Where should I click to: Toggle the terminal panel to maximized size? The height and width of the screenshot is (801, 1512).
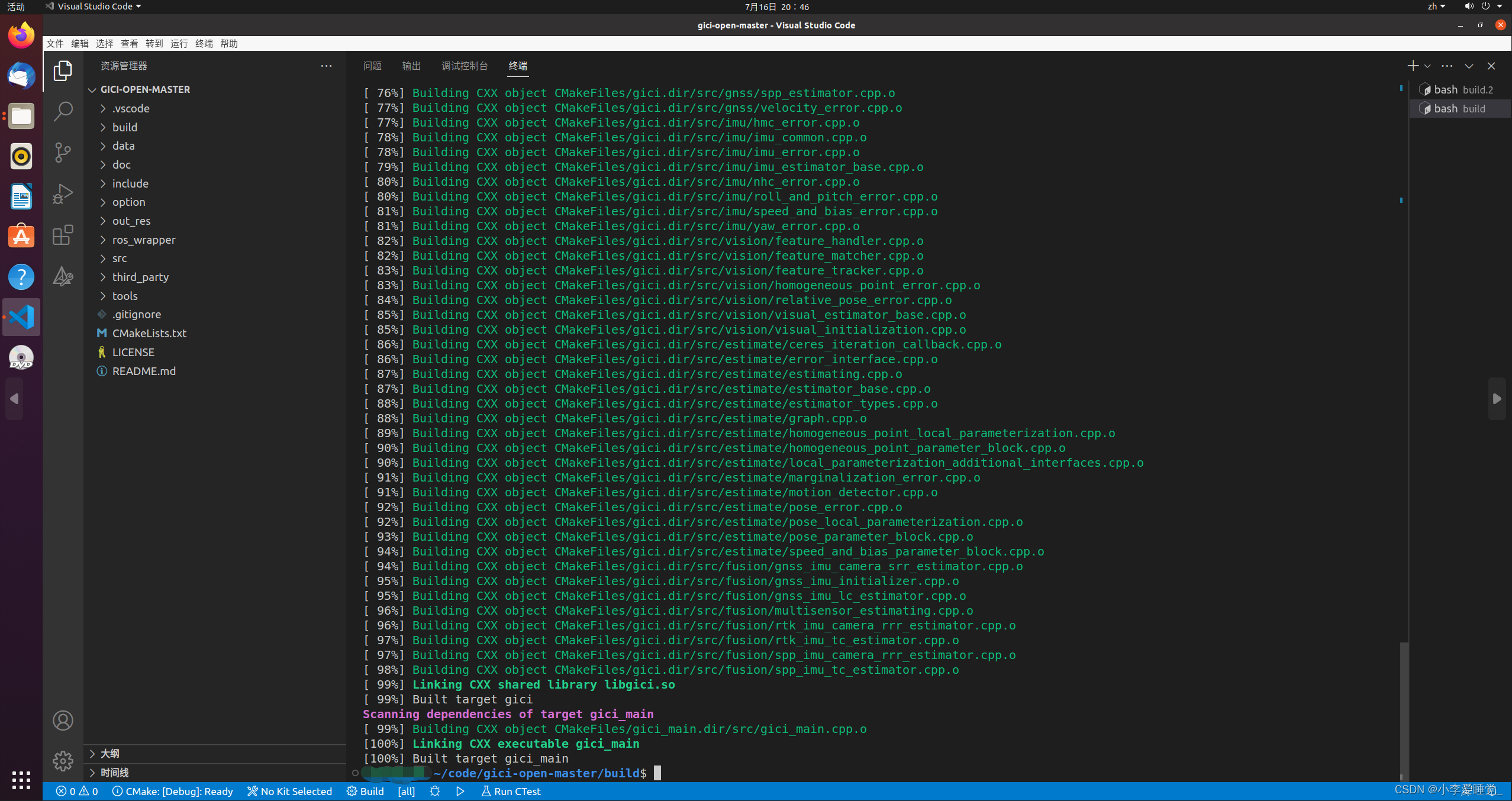[1469, 66]
